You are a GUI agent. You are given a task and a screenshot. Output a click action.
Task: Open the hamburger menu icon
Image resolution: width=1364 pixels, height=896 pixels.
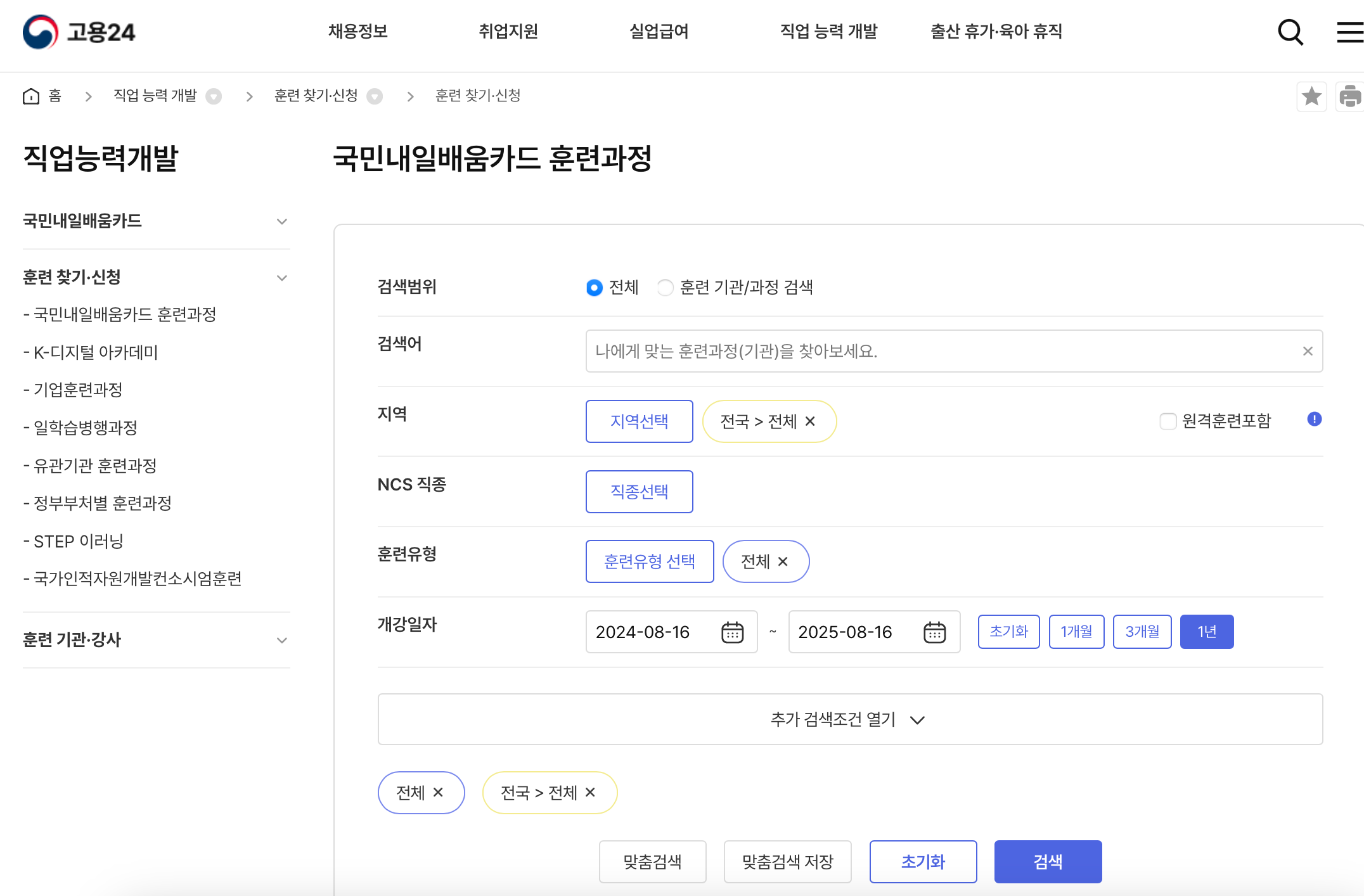(x=1350, y=32)
